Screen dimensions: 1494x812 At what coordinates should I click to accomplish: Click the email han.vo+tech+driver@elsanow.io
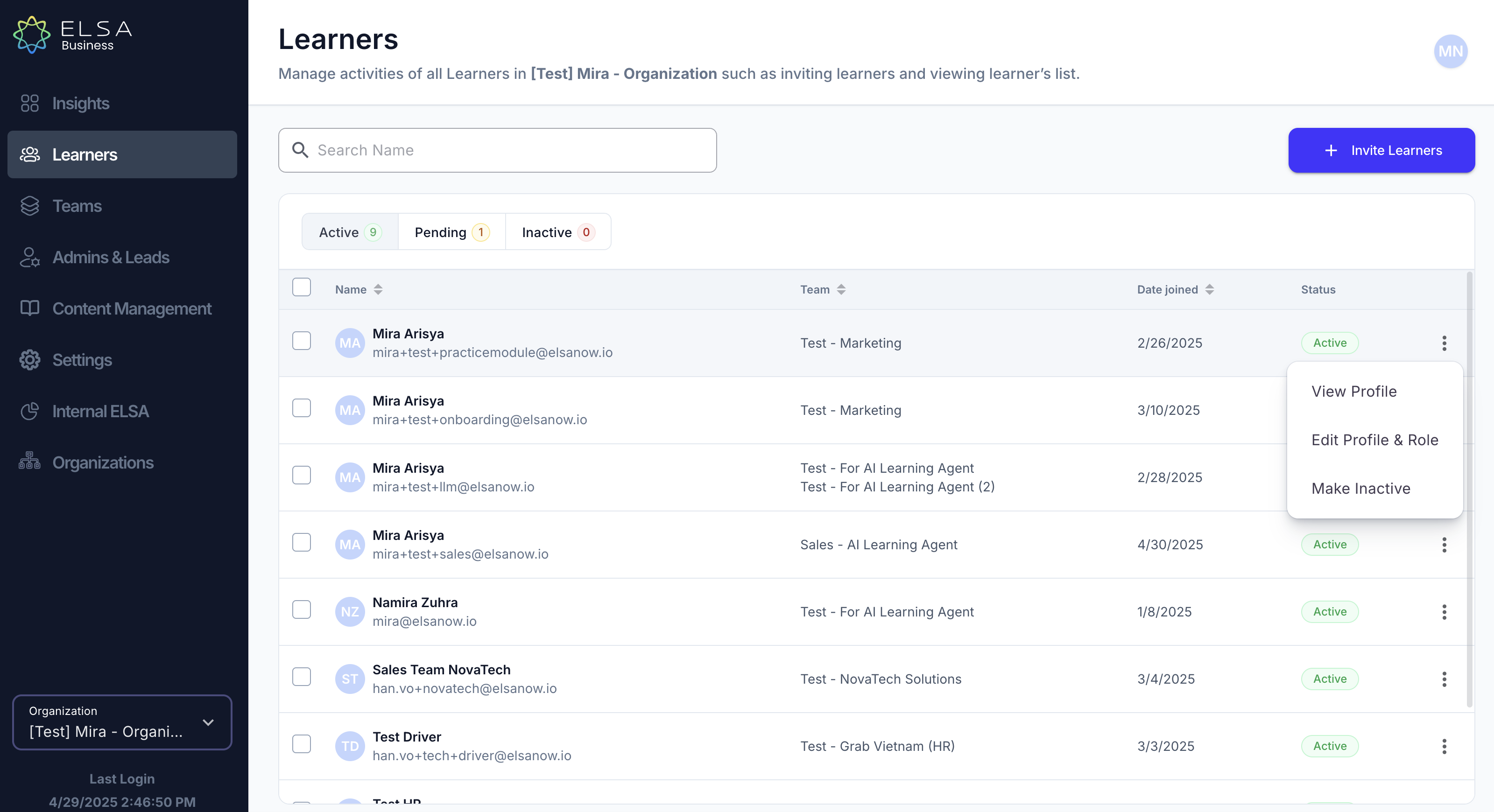pyautogui.click(x=472, y=756)
